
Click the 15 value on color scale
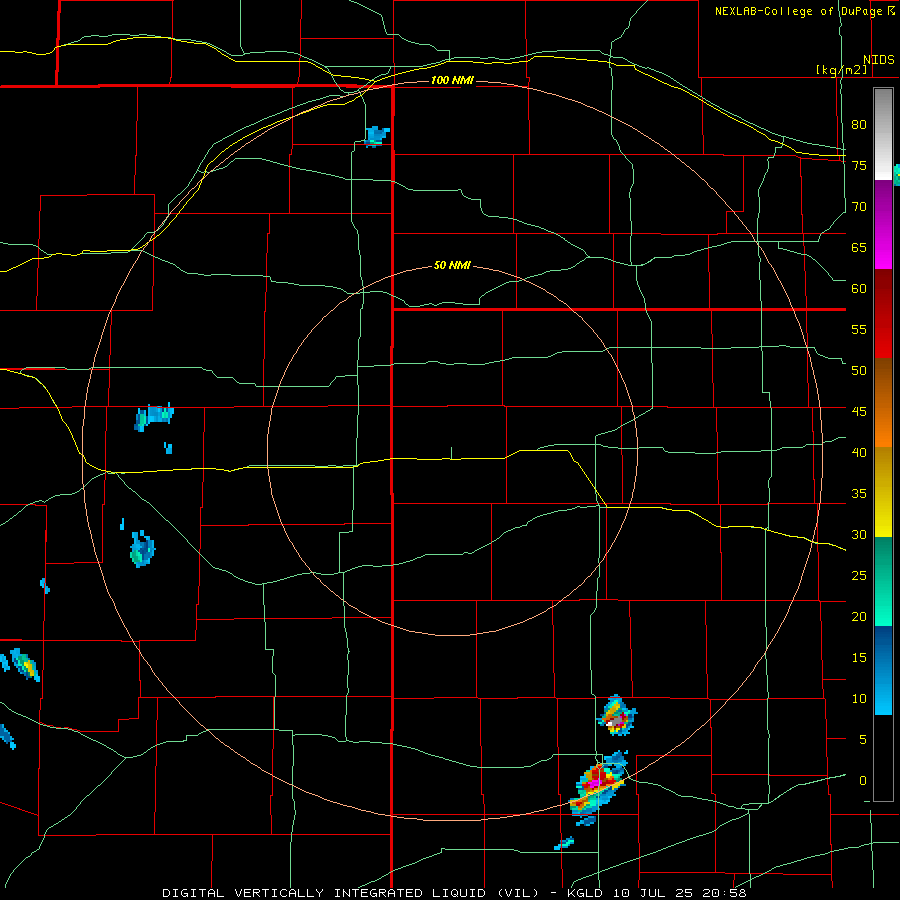859,658
